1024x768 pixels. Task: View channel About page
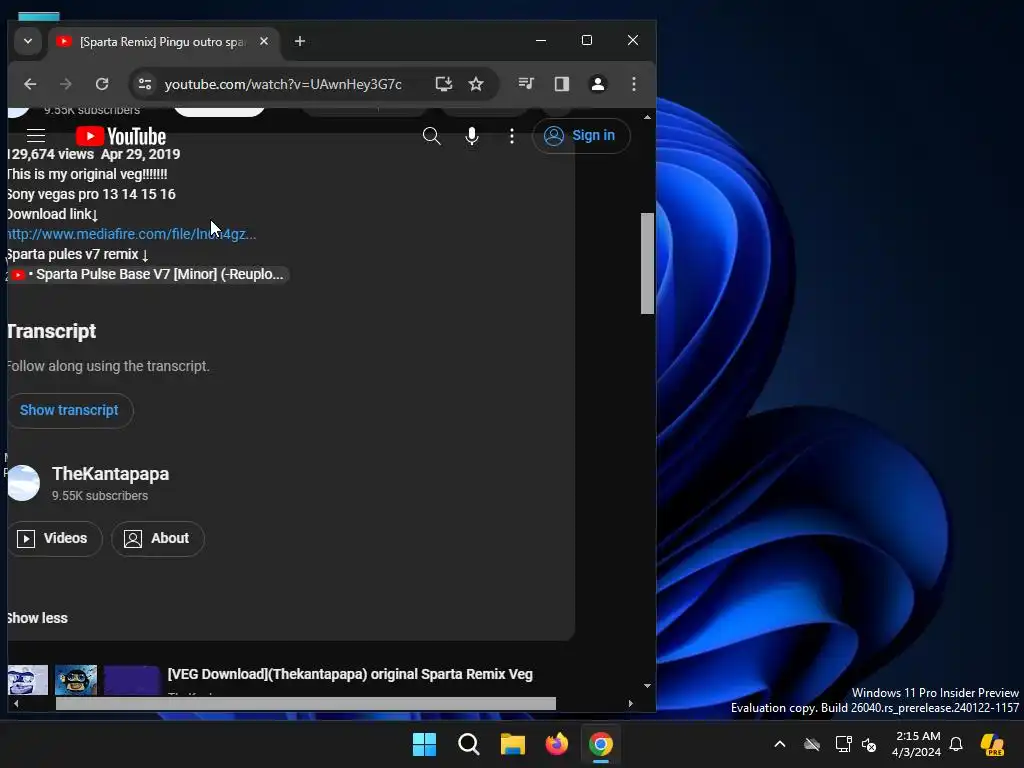click(x=157, y=538)
